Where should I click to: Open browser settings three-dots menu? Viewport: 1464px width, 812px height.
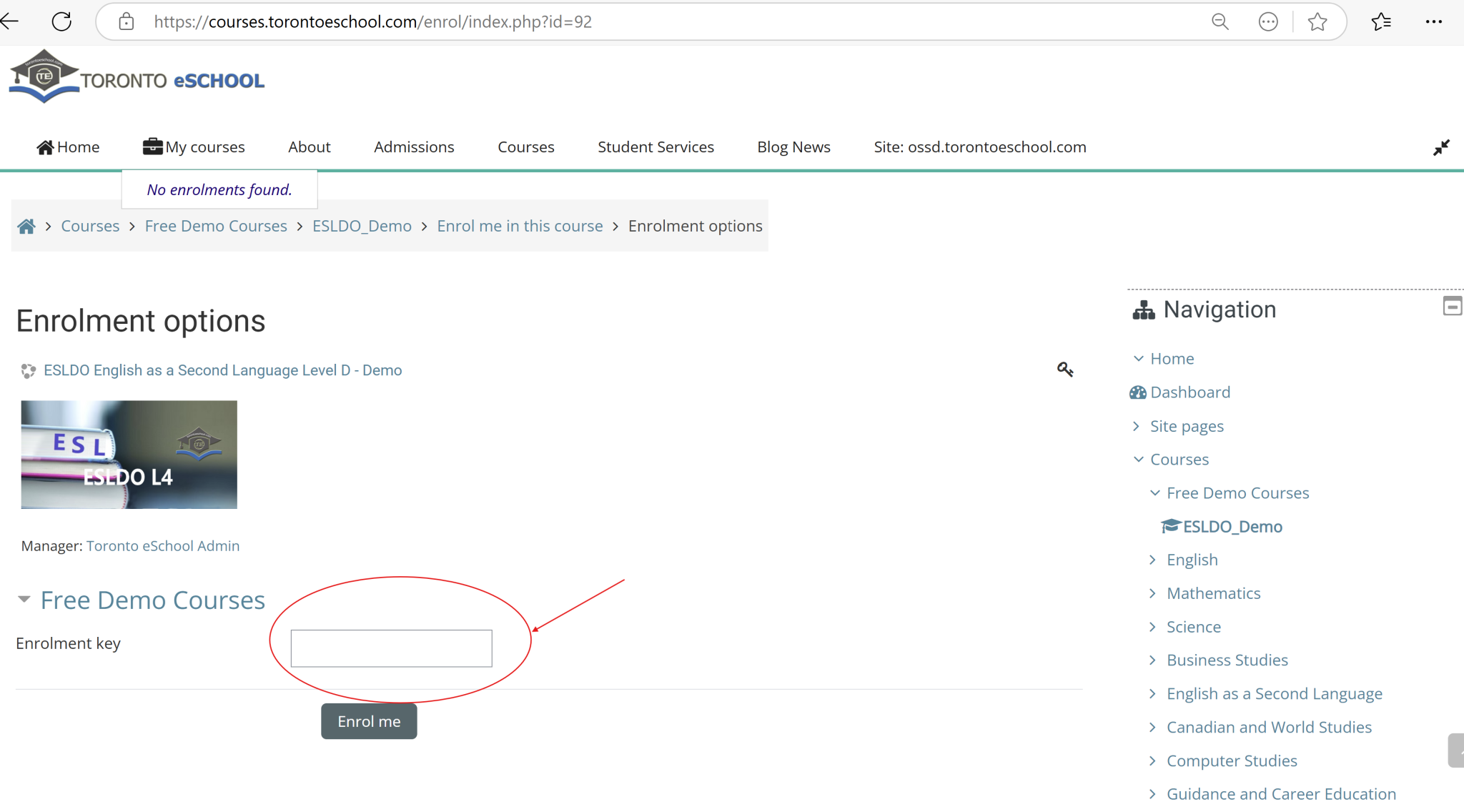(x=1433, y=21)
